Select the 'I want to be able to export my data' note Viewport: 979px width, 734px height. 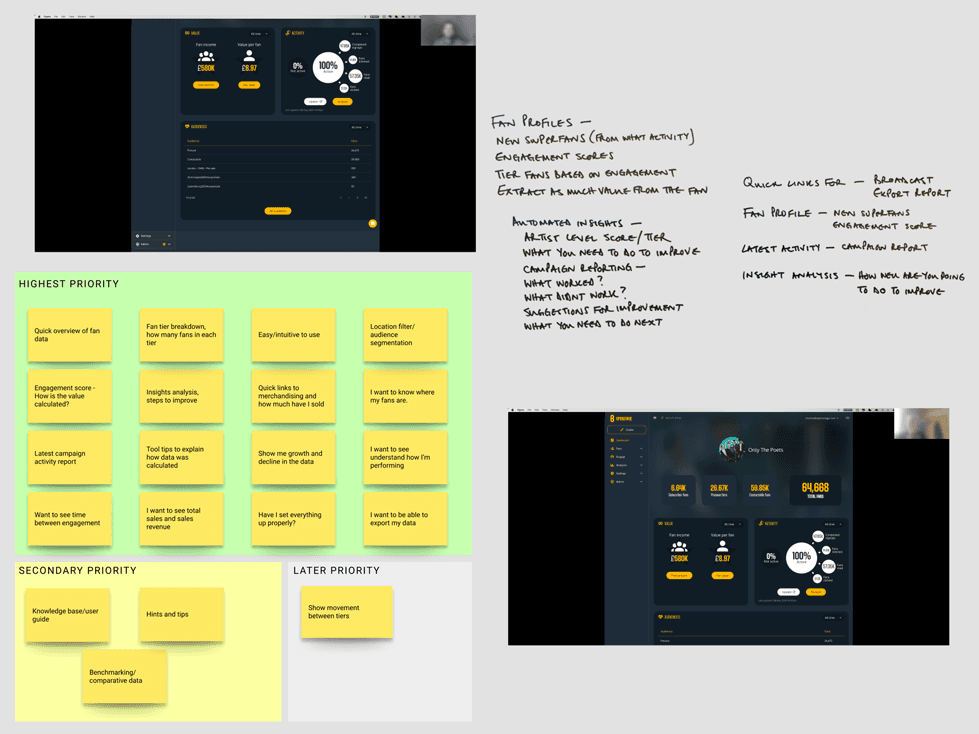click(406, 519)
